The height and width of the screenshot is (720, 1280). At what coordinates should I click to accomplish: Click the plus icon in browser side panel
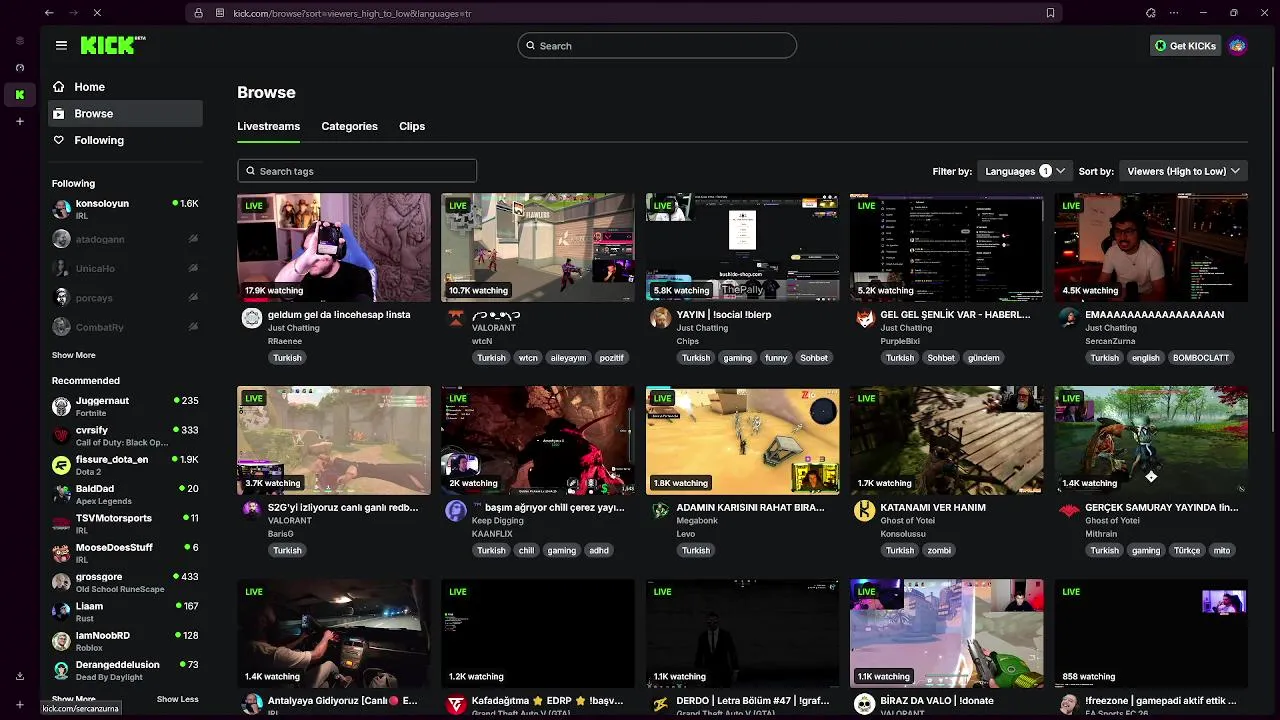19,121
